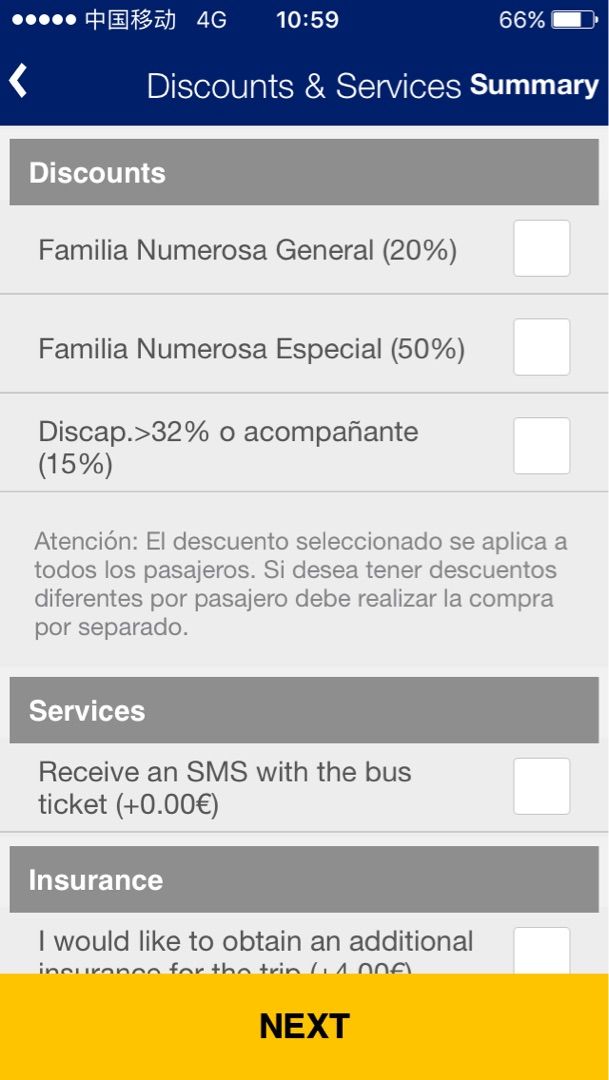The width and height of the screenshot is (609, 1080).
Task: Open the Summary link in header
Action: [534, 86]
